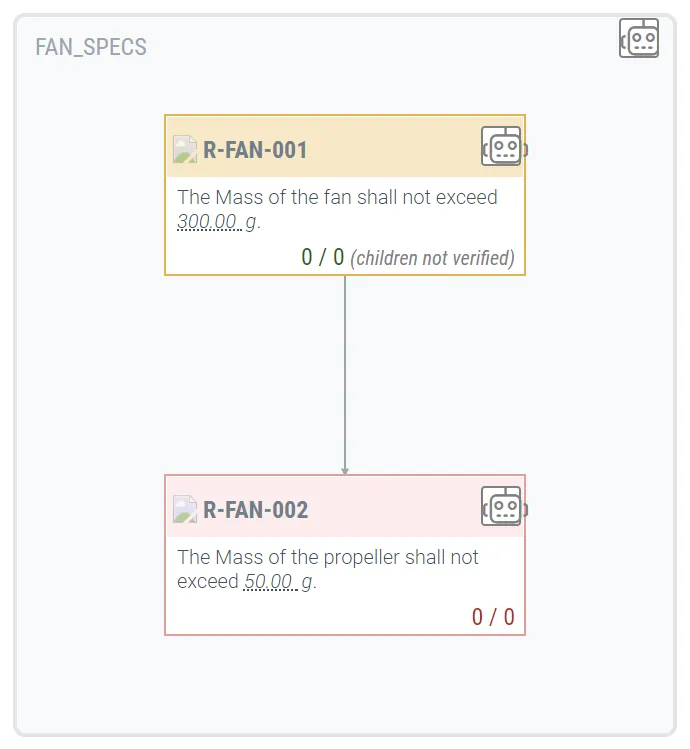Click the g unit in R-FAN-002
Screen dimensions: 690x749
coord(307,582)
